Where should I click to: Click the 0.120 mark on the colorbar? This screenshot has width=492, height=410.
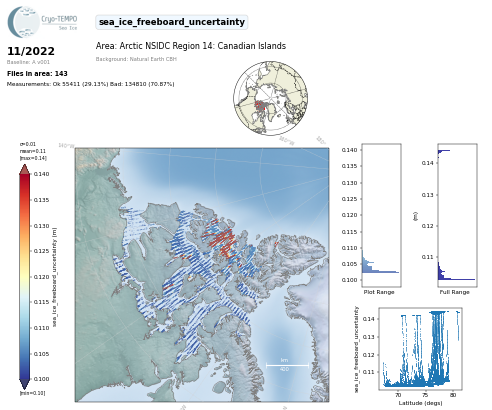tap(41, 277)
